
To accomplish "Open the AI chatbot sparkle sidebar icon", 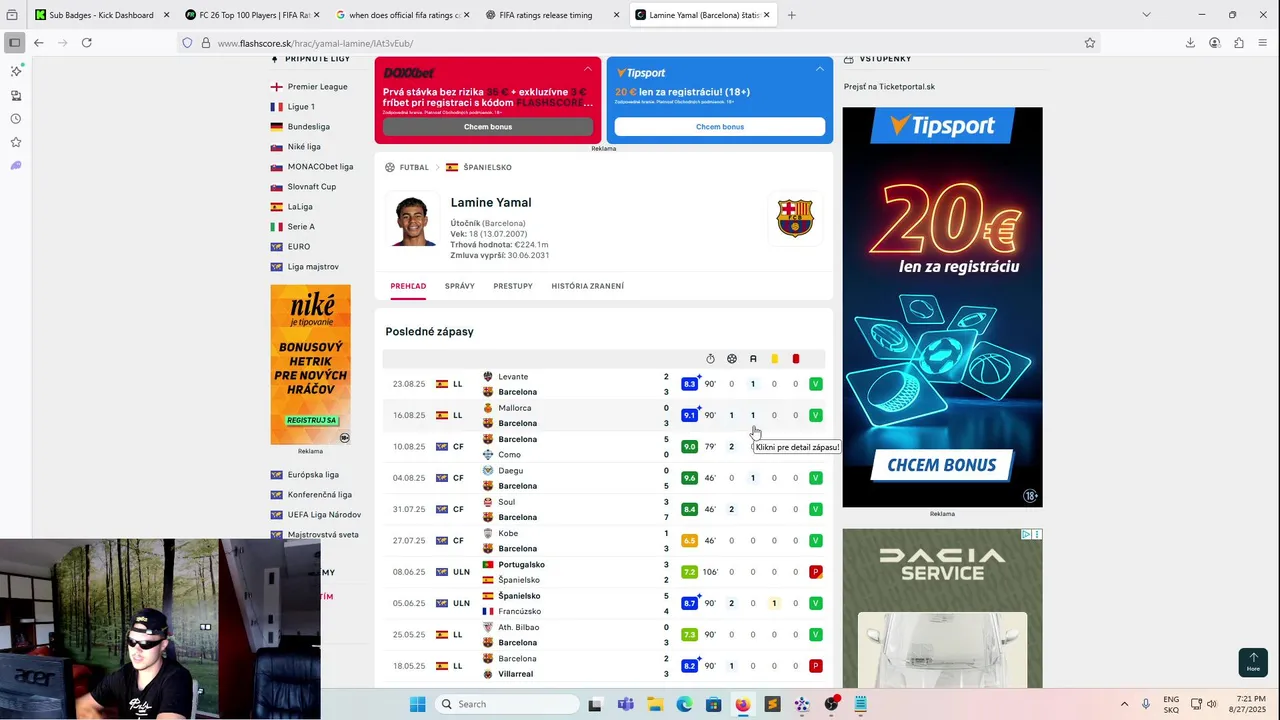I will (x=16, y=71).
